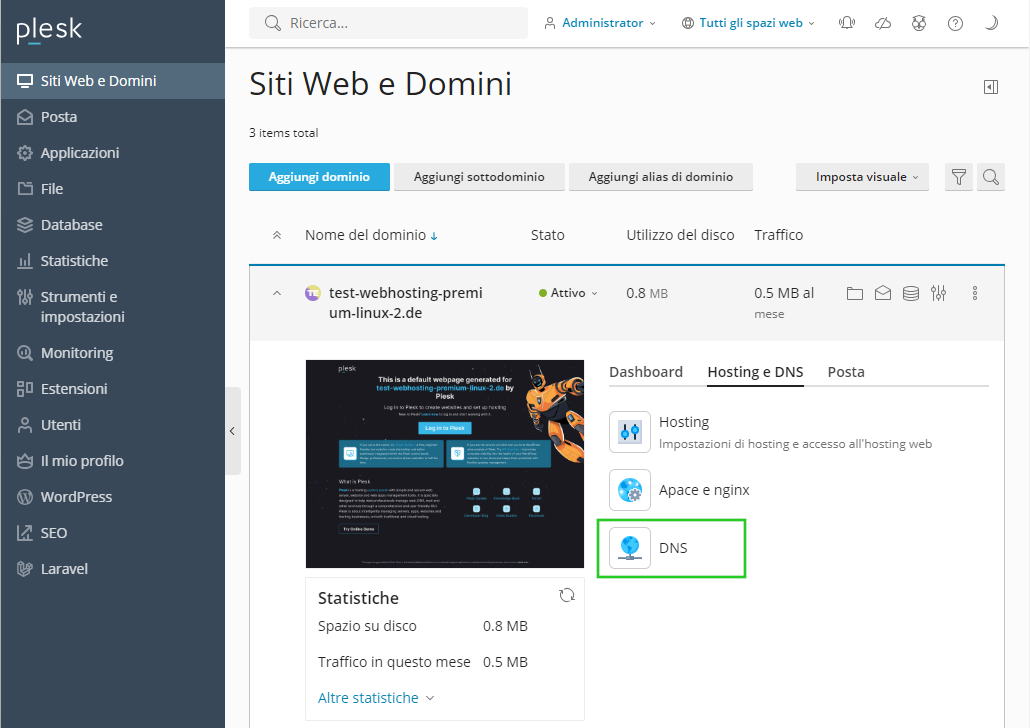Click the Ricerca search field
1030x728 pixels.
(388, 23)
